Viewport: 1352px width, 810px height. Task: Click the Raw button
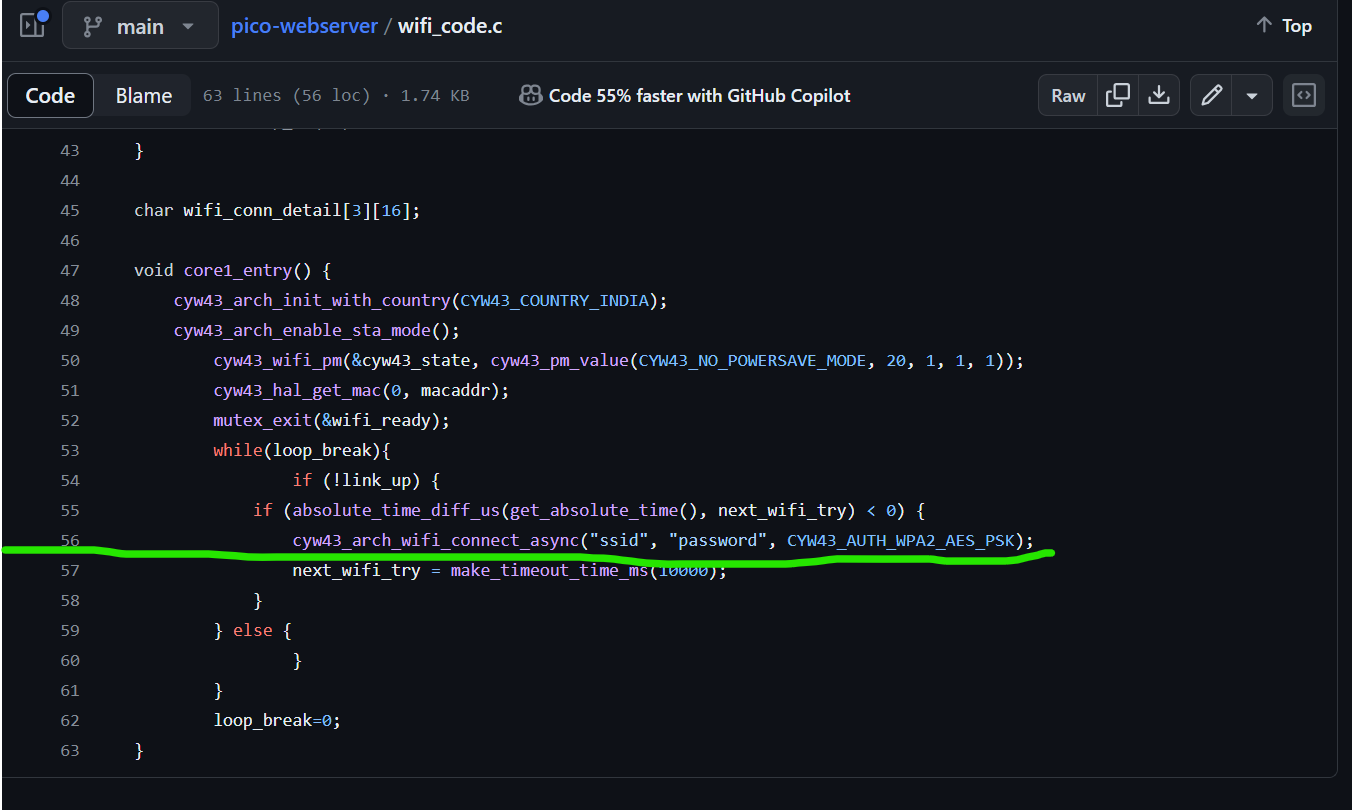tap(1067, 95)
